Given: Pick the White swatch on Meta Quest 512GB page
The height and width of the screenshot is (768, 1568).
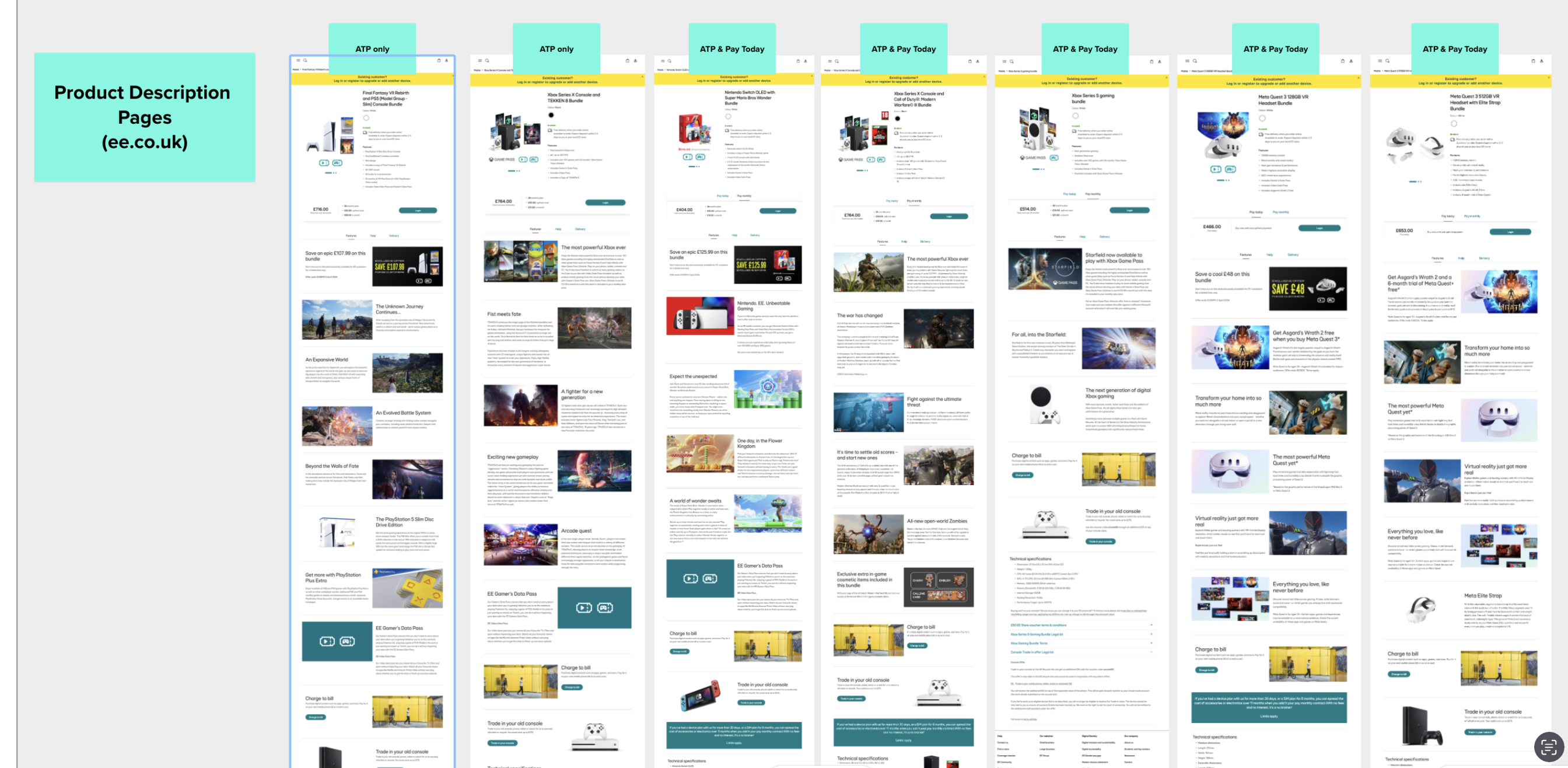Looking at the screenshot, I should click(x=1454, y=123).
